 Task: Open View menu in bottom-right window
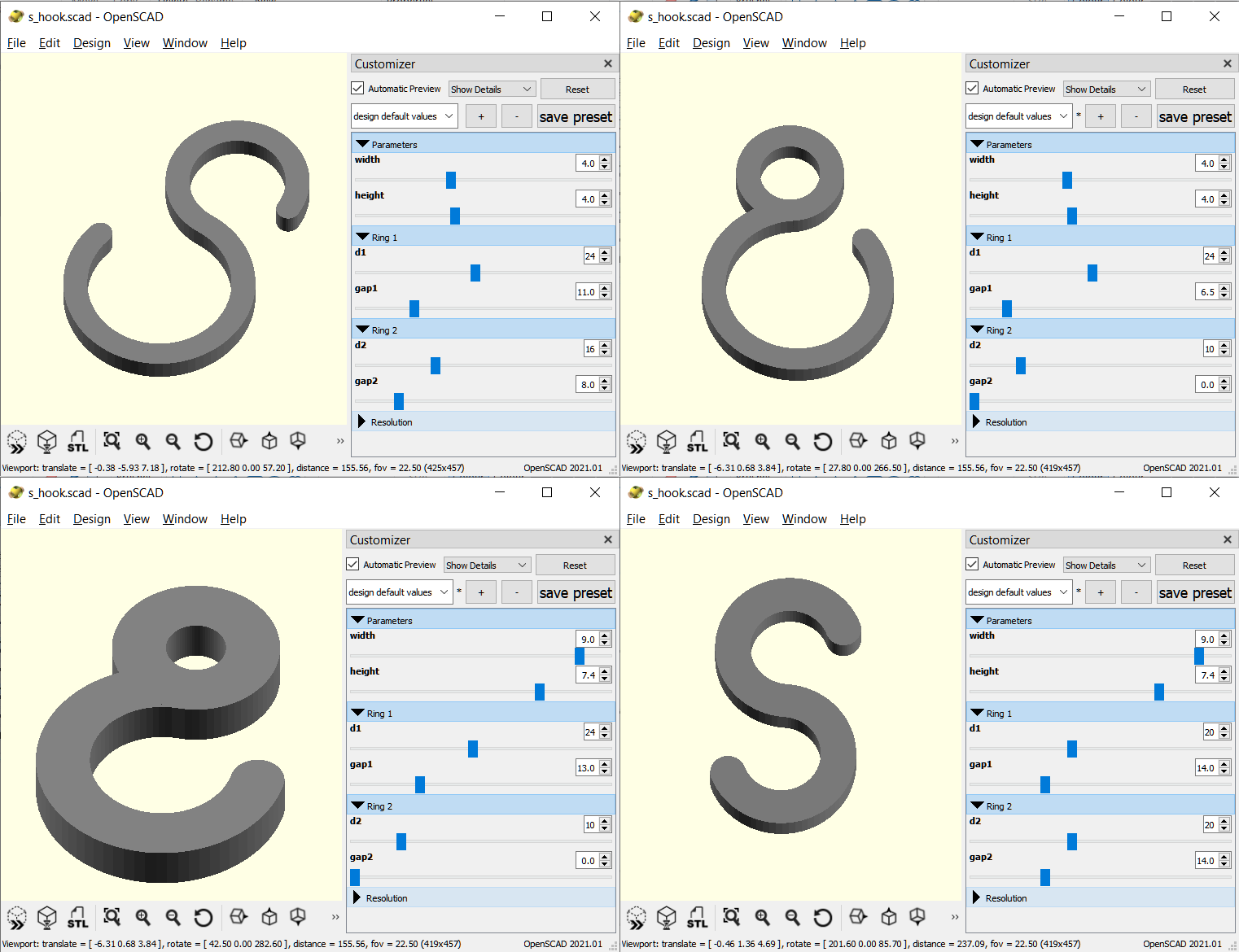click(755, 519)
